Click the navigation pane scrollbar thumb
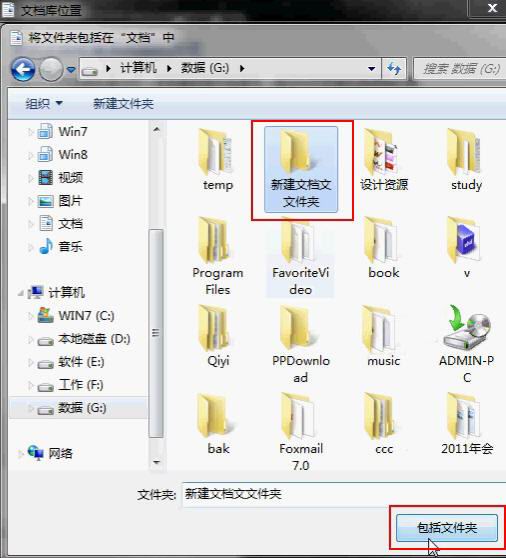This screenshot has width=506, height=558. (x=156, y=333)
